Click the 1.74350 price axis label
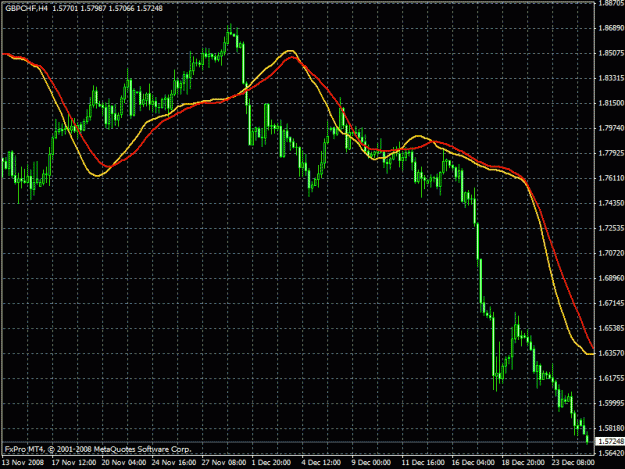625x469 pixels. coord(611,203)
